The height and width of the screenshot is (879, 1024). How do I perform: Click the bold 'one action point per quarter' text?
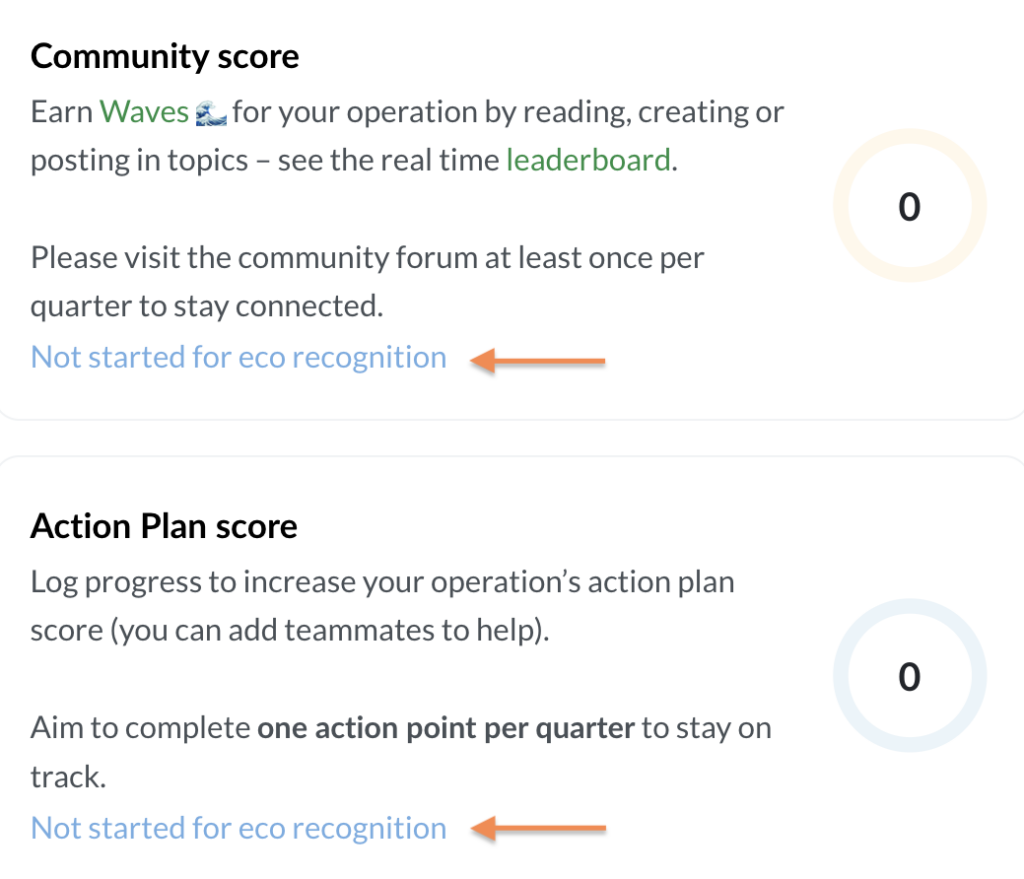pos(446,727)
